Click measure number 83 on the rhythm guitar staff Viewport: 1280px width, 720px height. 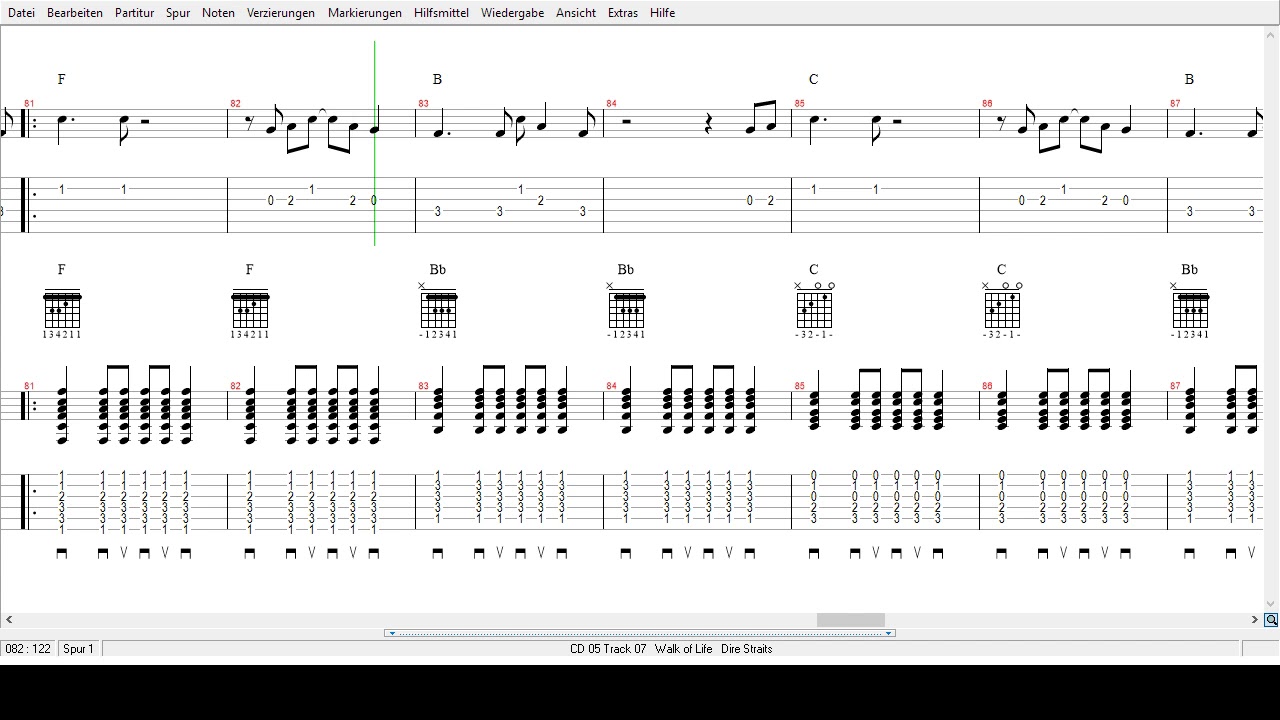tap(423, 386)
